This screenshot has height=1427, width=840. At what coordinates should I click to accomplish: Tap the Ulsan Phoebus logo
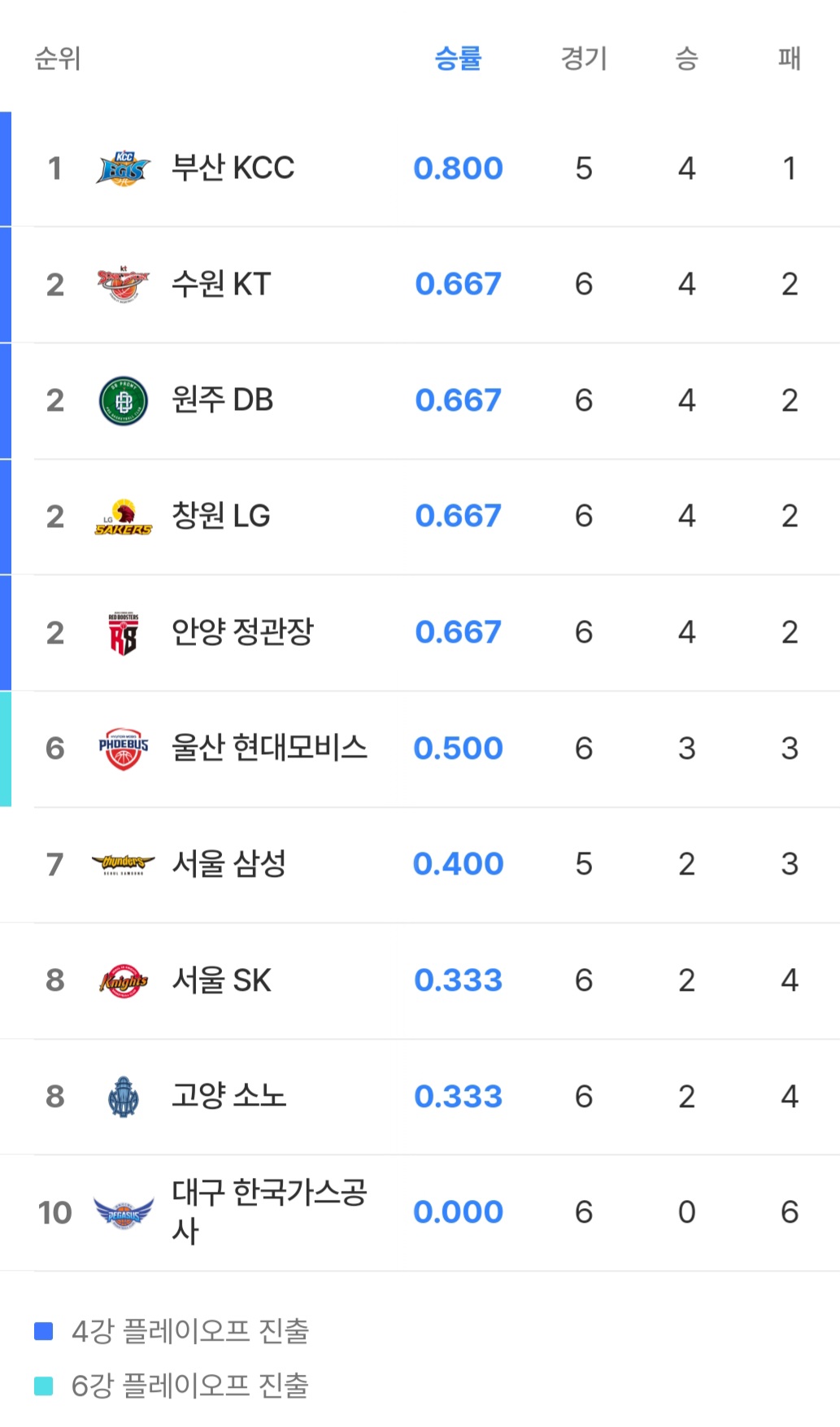click(123, 748)
